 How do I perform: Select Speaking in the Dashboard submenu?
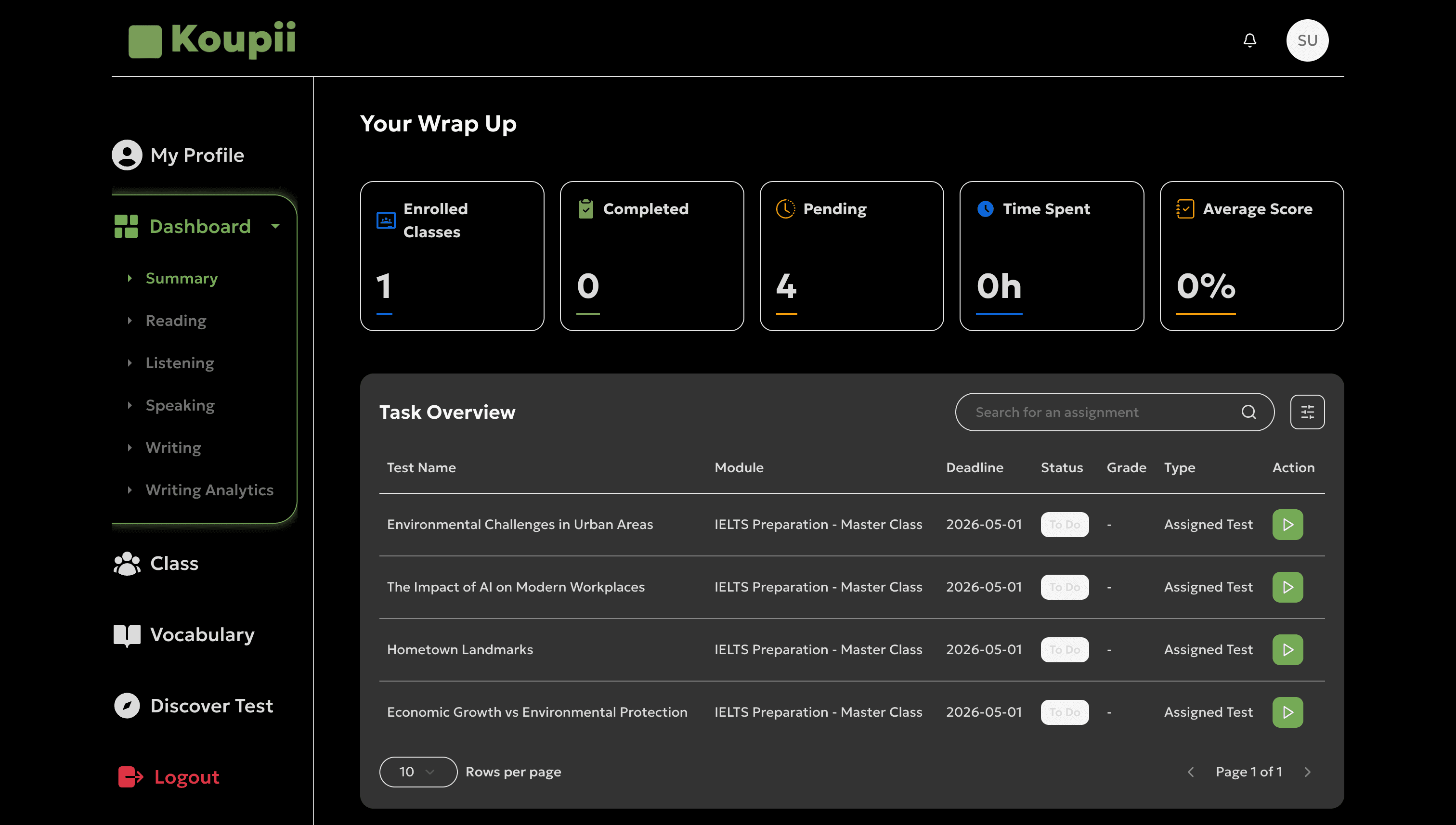click(180, 405)
